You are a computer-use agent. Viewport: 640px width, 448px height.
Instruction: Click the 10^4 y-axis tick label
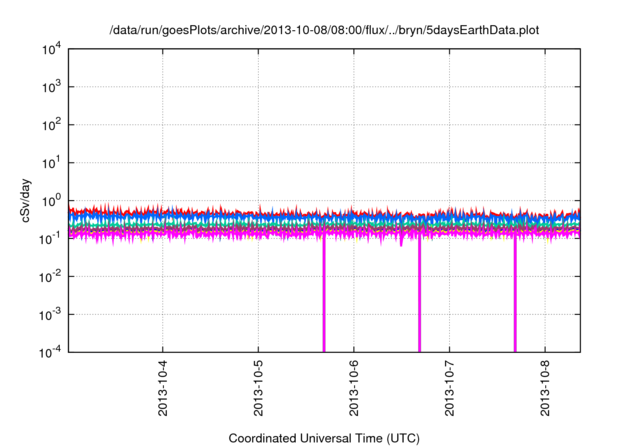(51, 50)
